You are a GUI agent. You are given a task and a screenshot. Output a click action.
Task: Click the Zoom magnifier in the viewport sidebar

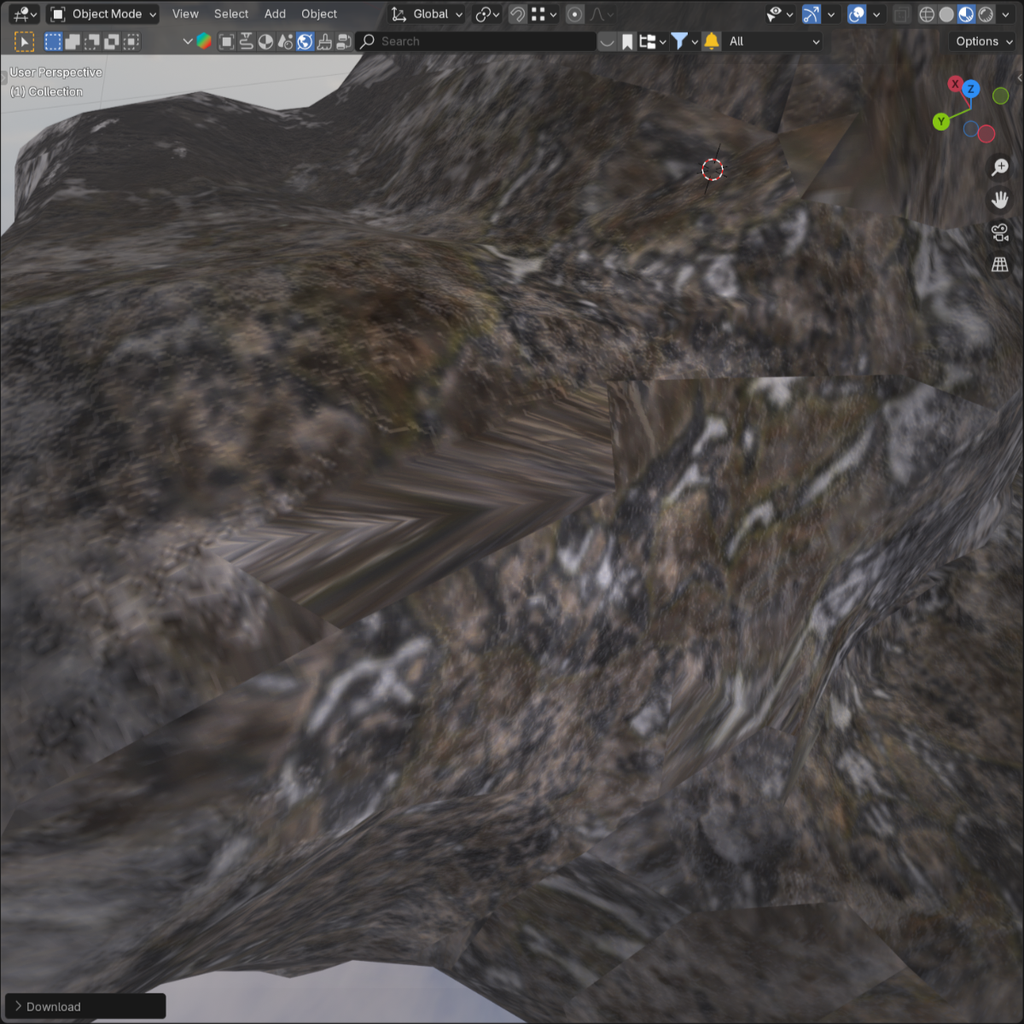pyautogui.click(x=1000, y=167)
